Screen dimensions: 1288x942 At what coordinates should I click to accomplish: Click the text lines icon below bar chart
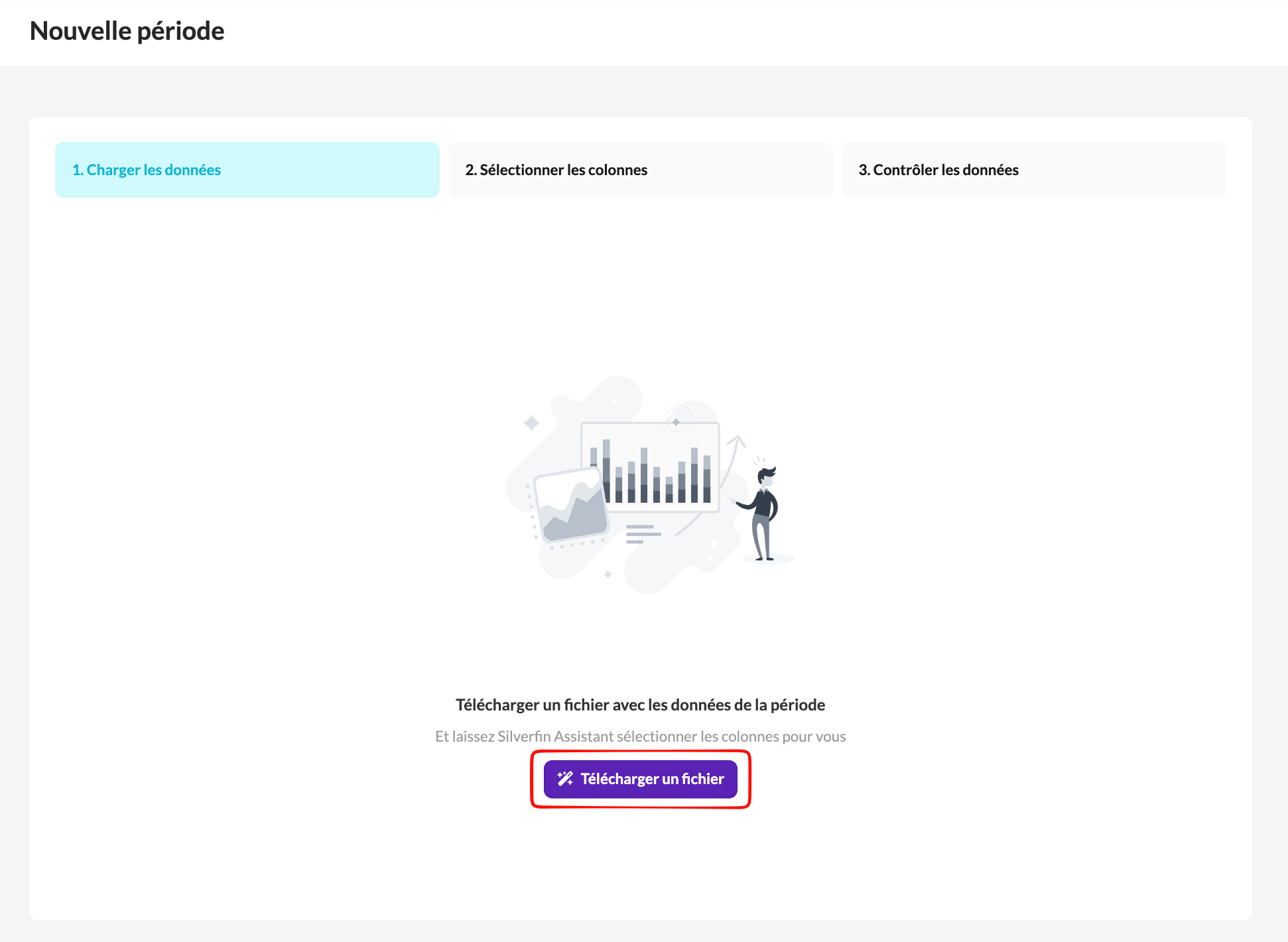[643, 534]
